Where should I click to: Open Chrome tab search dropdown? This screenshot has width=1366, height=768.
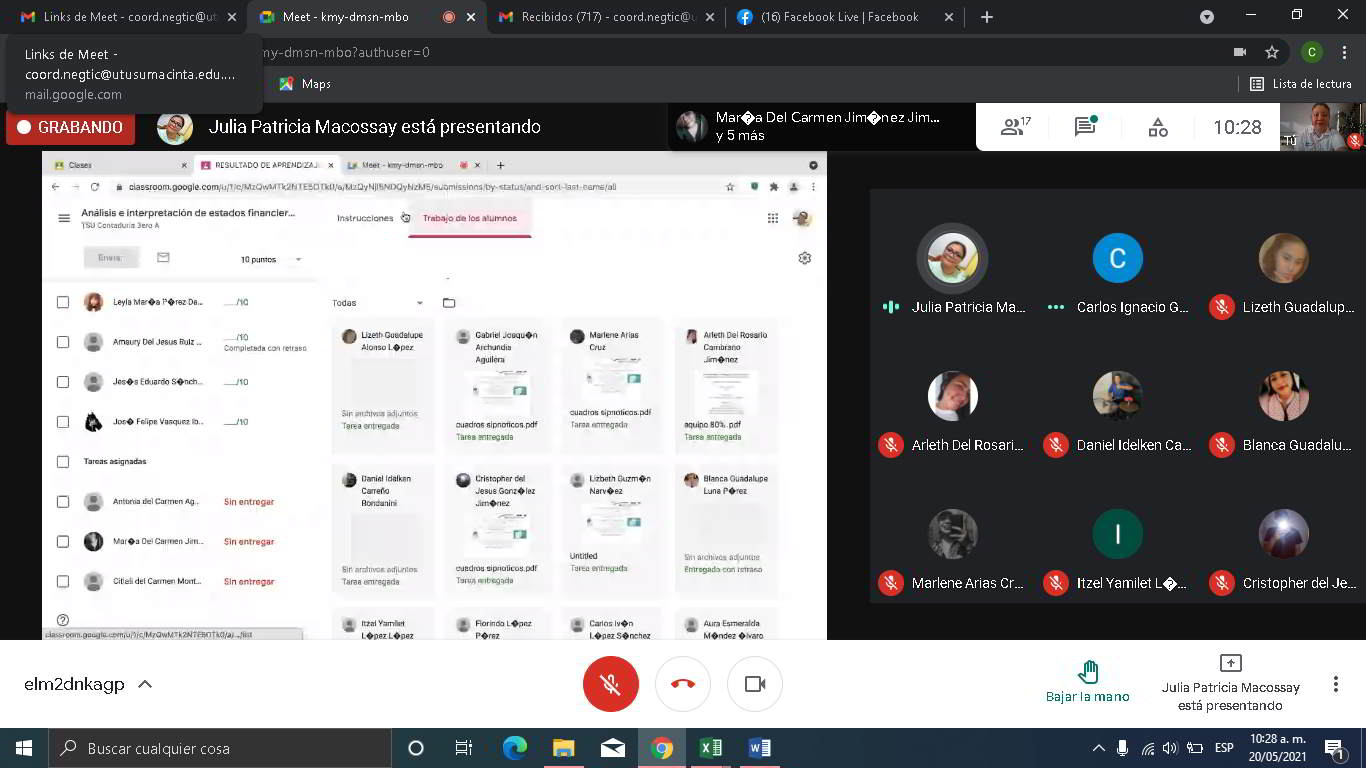coord(1207,17)
